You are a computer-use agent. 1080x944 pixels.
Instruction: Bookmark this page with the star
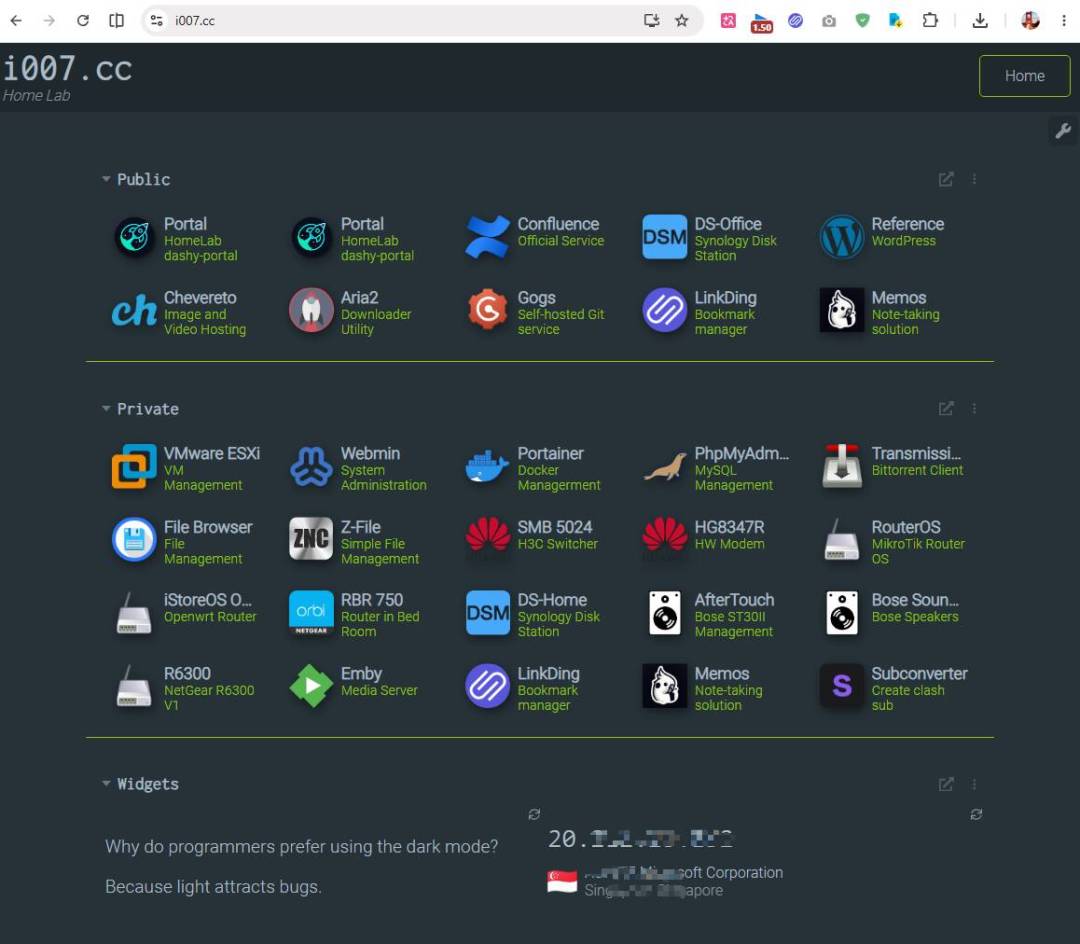(682, 21)
